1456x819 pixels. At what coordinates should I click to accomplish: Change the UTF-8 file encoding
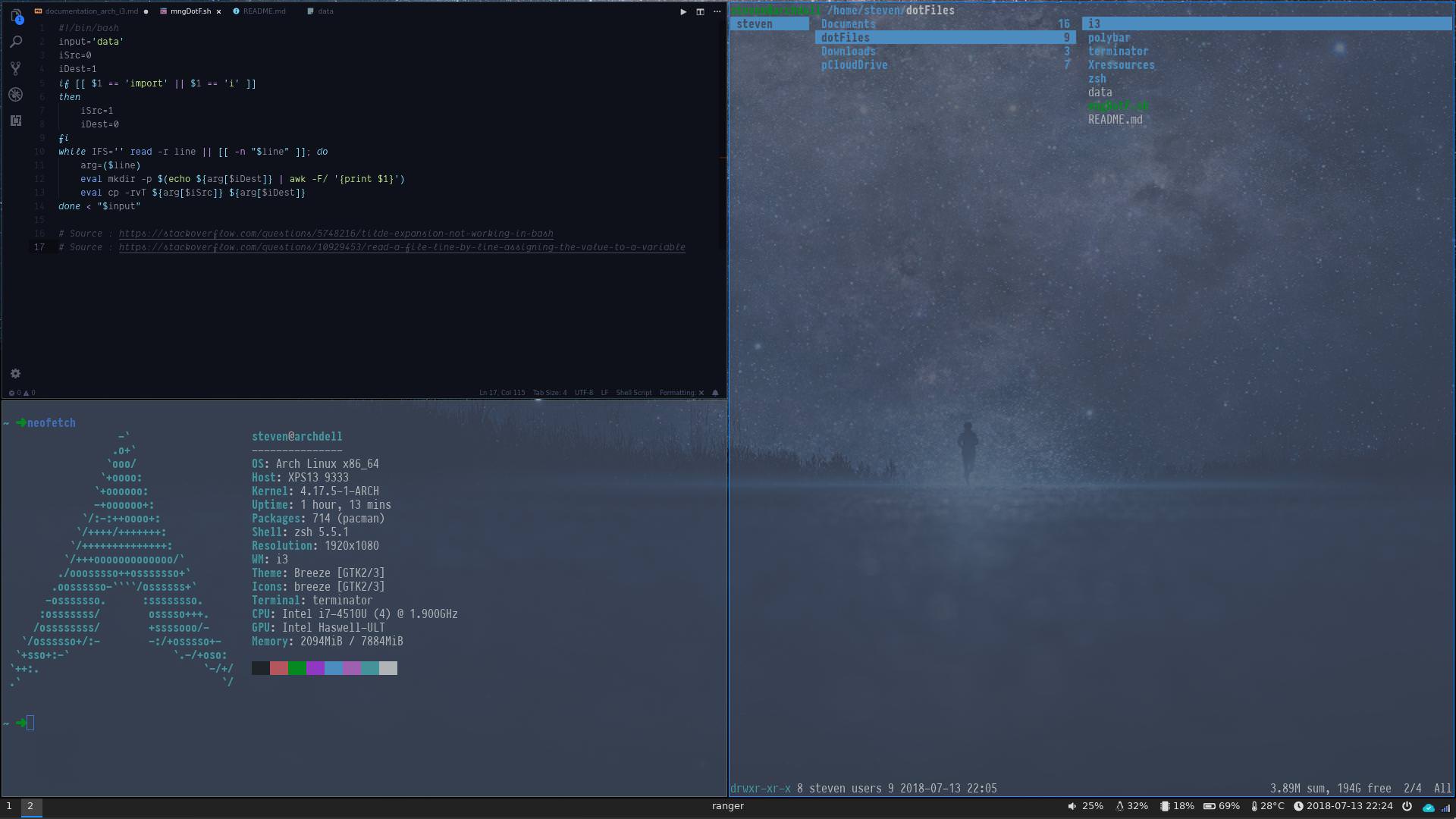[x=584, y=393]
